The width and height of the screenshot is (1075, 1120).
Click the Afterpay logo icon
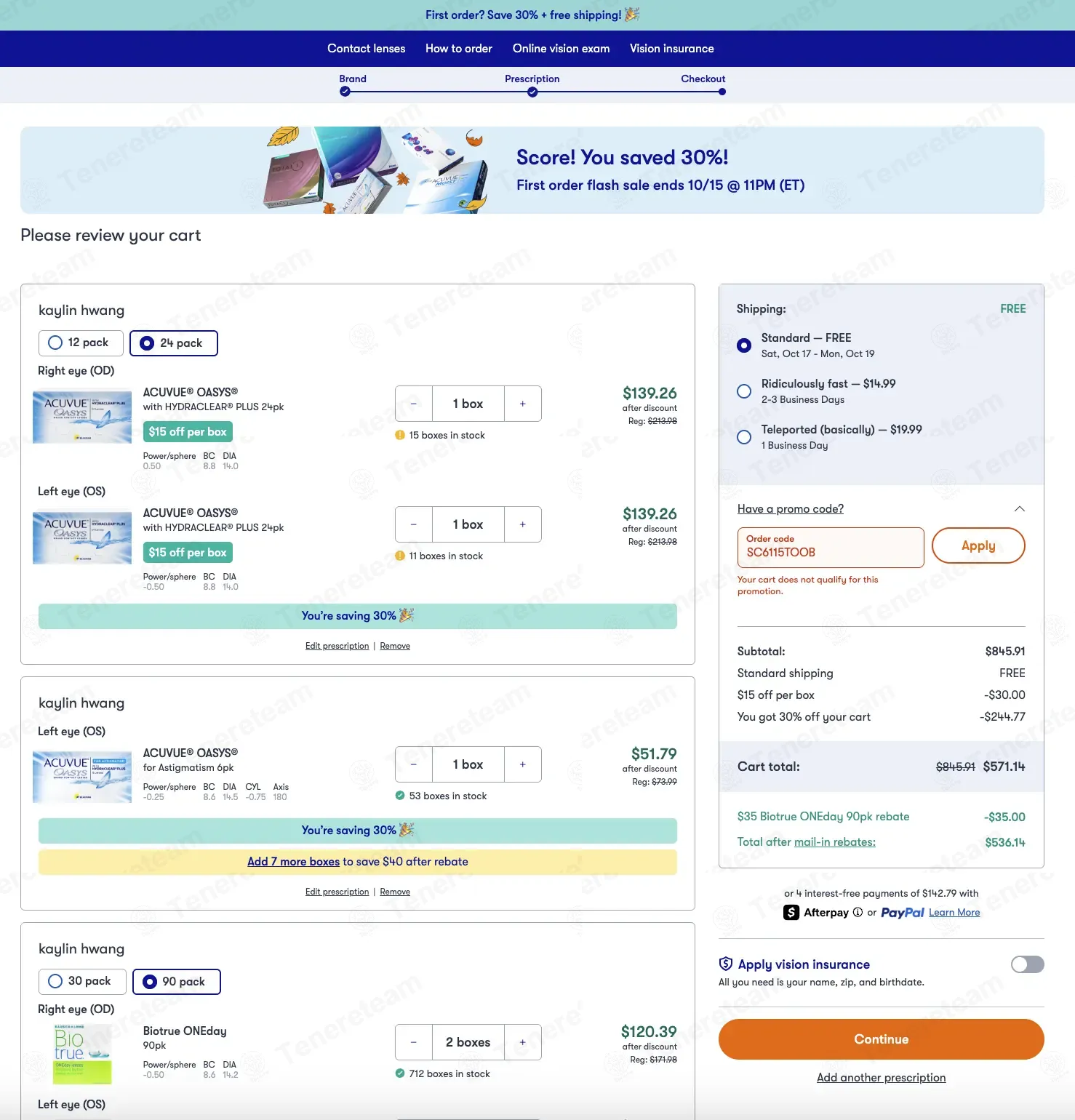pos(791,912)
